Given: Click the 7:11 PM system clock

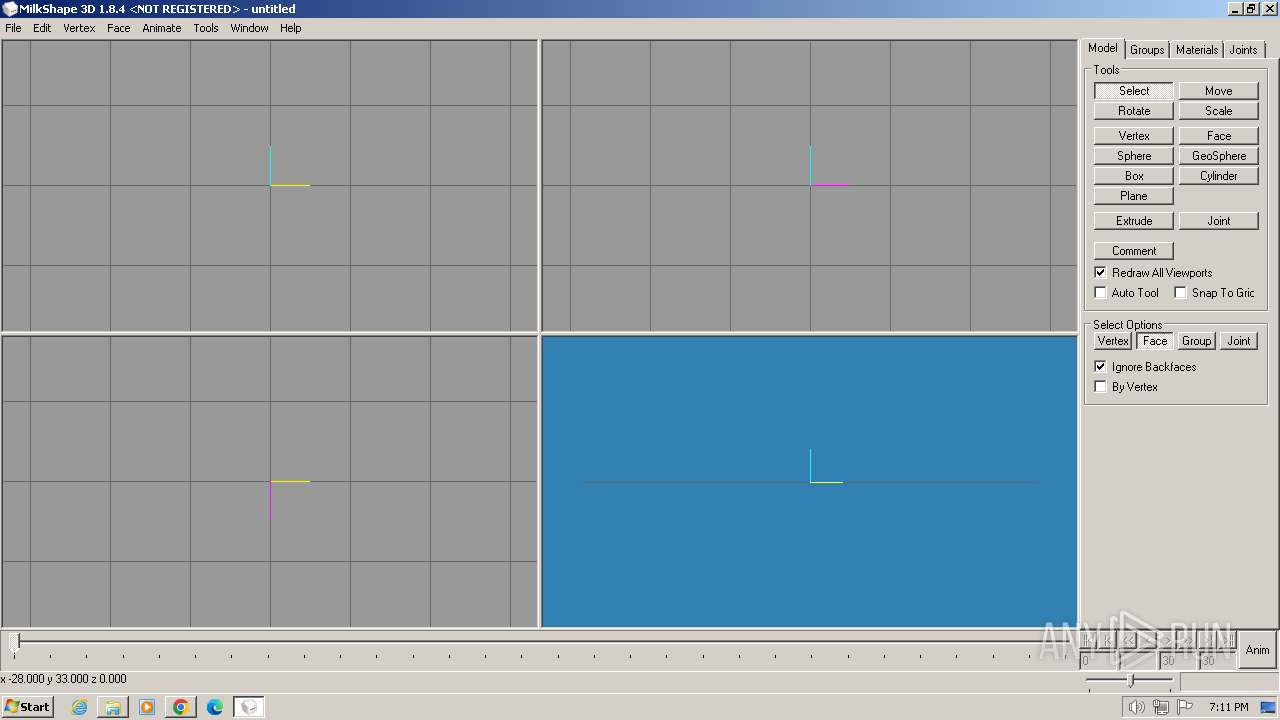Looking at the screenshot, I should [x=1228, y=707].
